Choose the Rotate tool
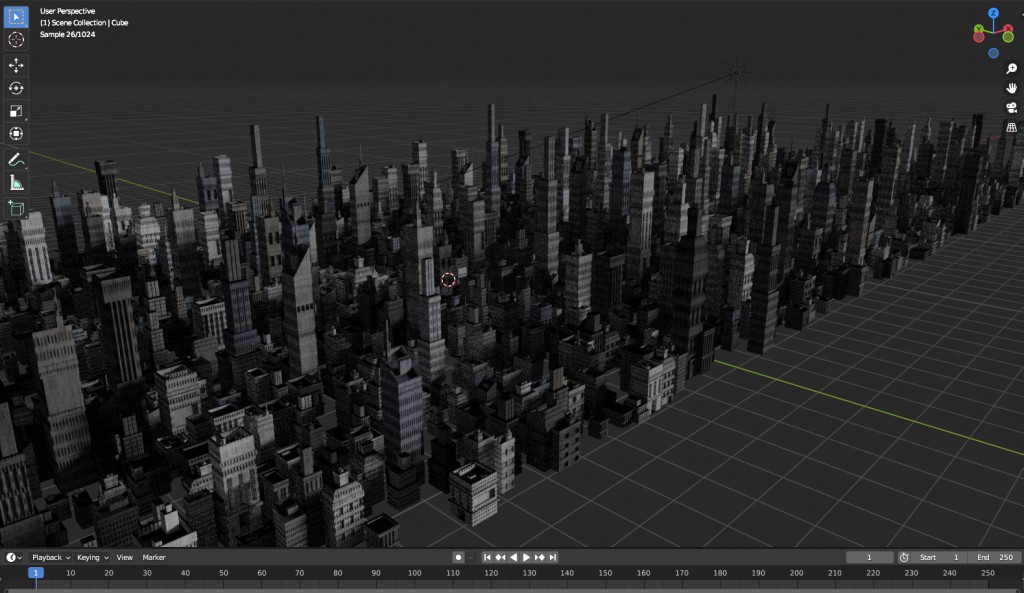 [16, 88]
